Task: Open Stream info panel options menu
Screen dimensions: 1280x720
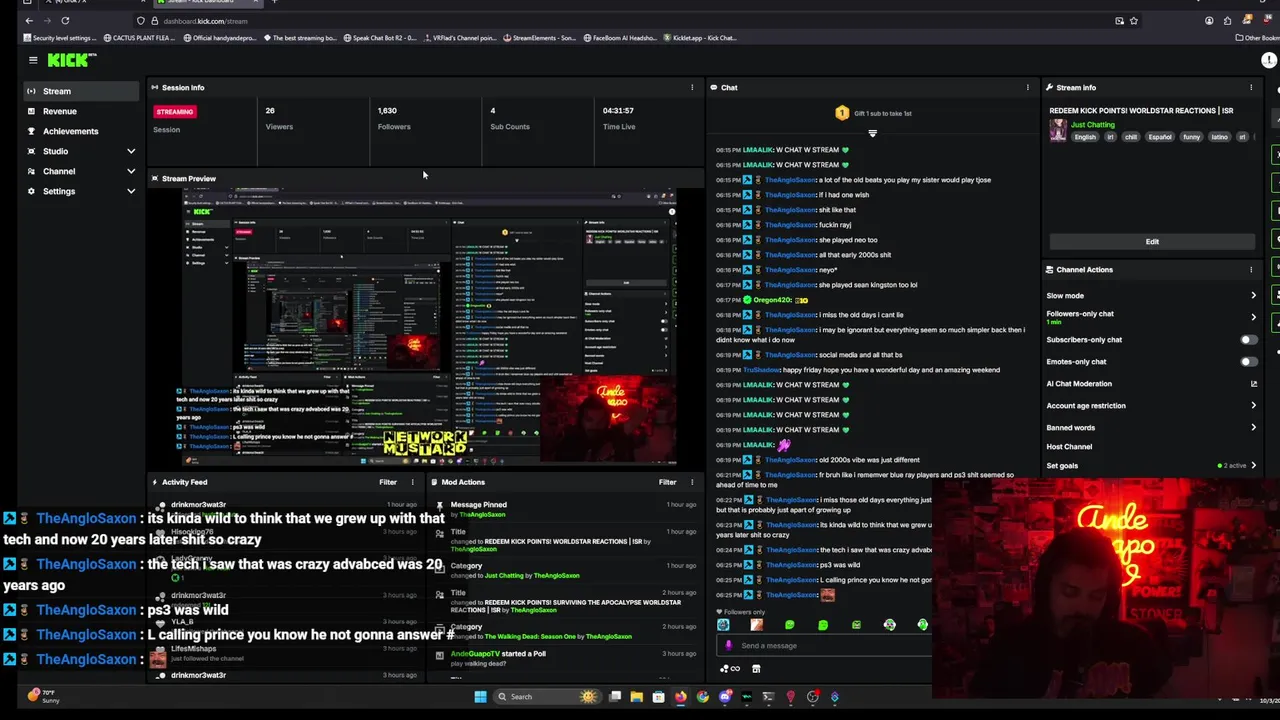Action: click(x=1251, y=87)
